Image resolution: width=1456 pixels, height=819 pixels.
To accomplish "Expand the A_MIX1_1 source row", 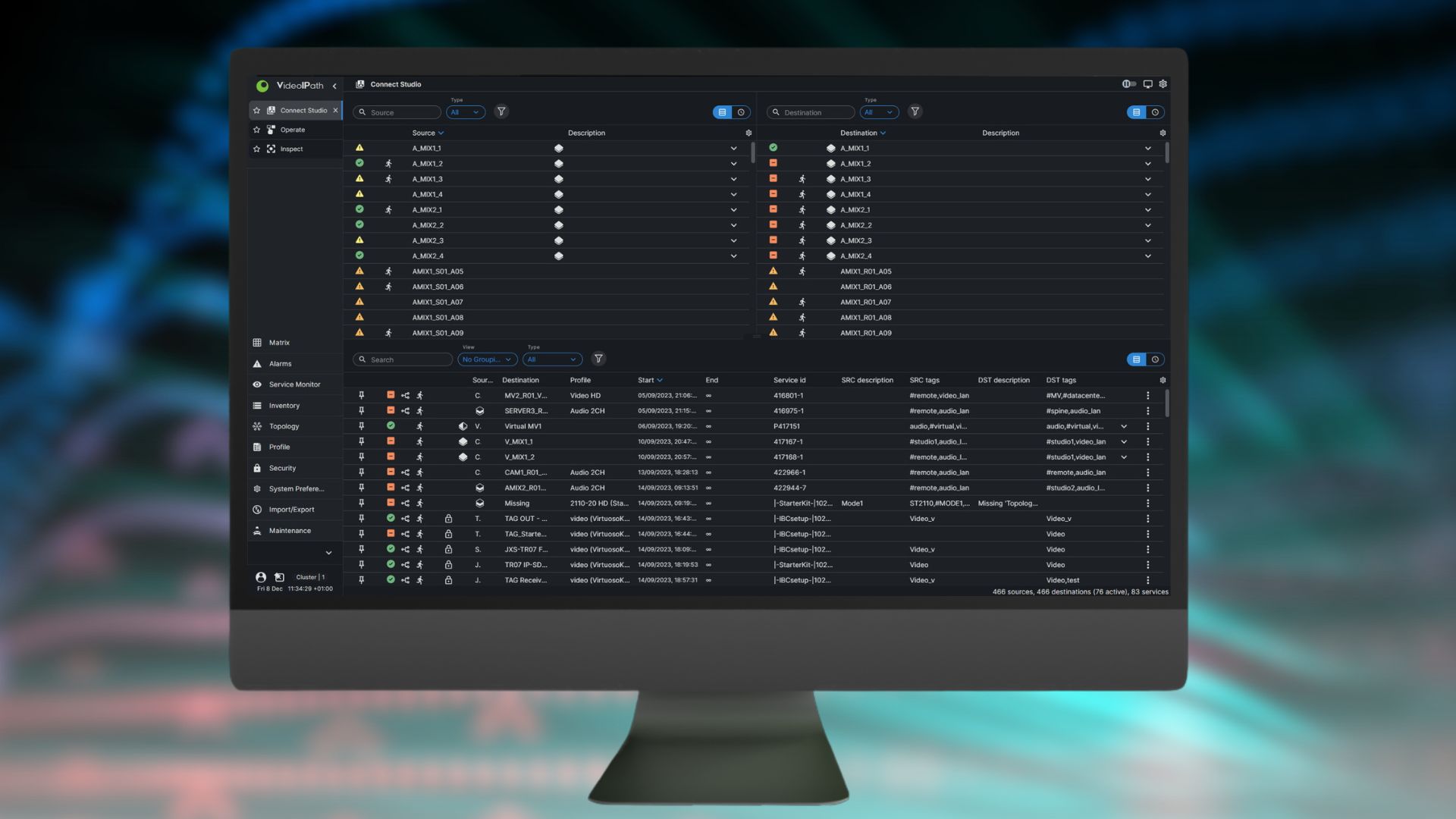I will 733,148.
